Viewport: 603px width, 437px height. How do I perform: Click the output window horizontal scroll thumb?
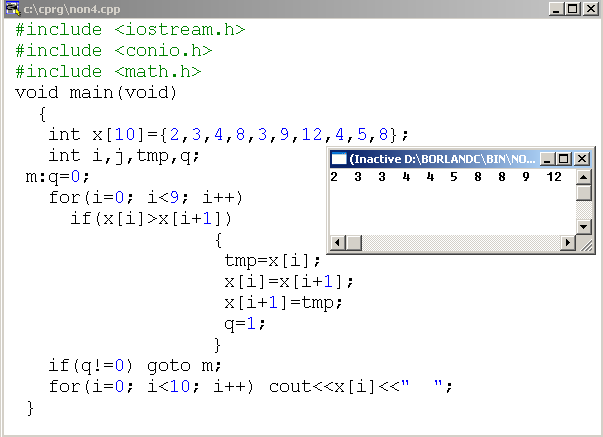[x=354, y=243]
